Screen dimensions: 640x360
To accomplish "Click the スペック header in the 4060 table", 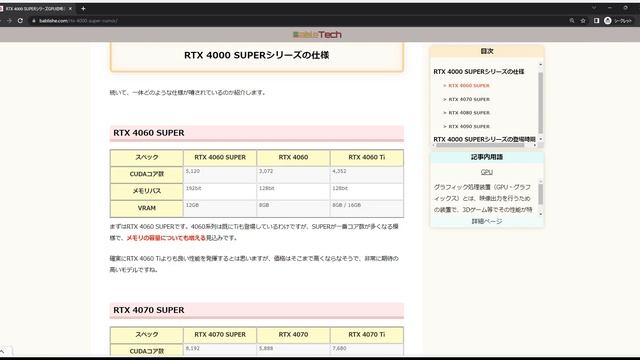I will 147,158.
